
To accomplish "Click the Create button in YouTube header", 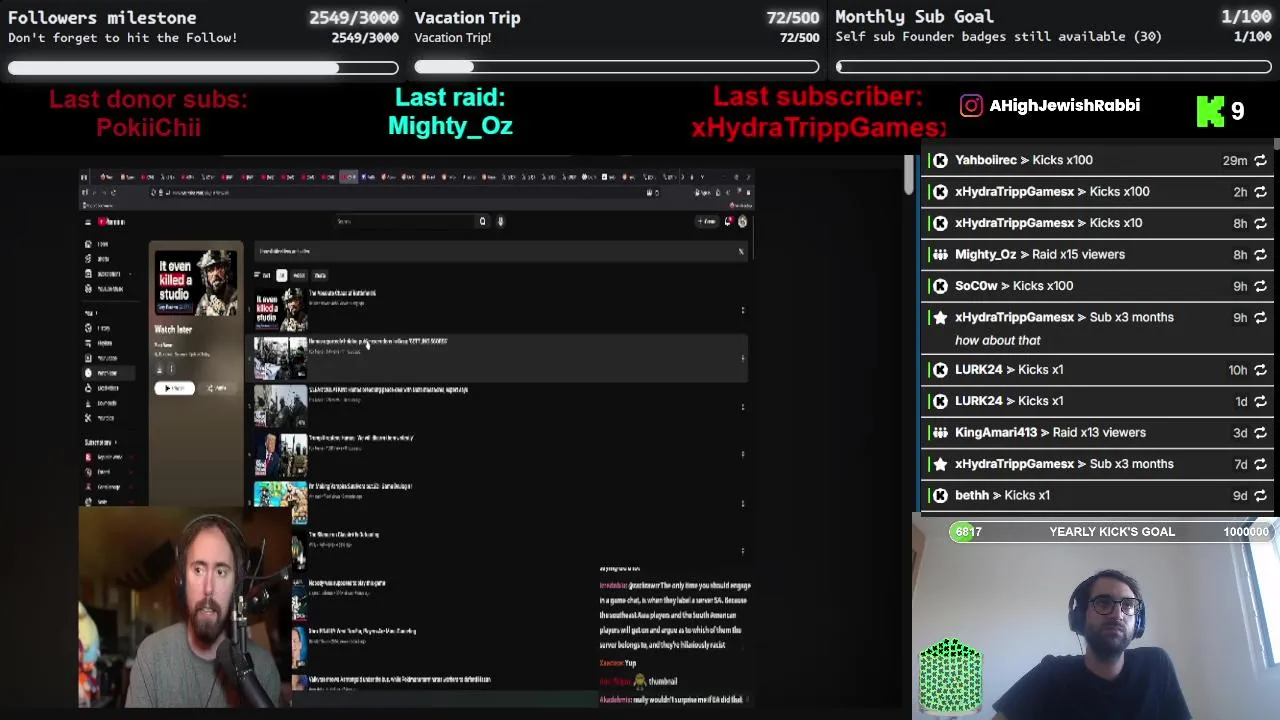I will tap(708, 221).
